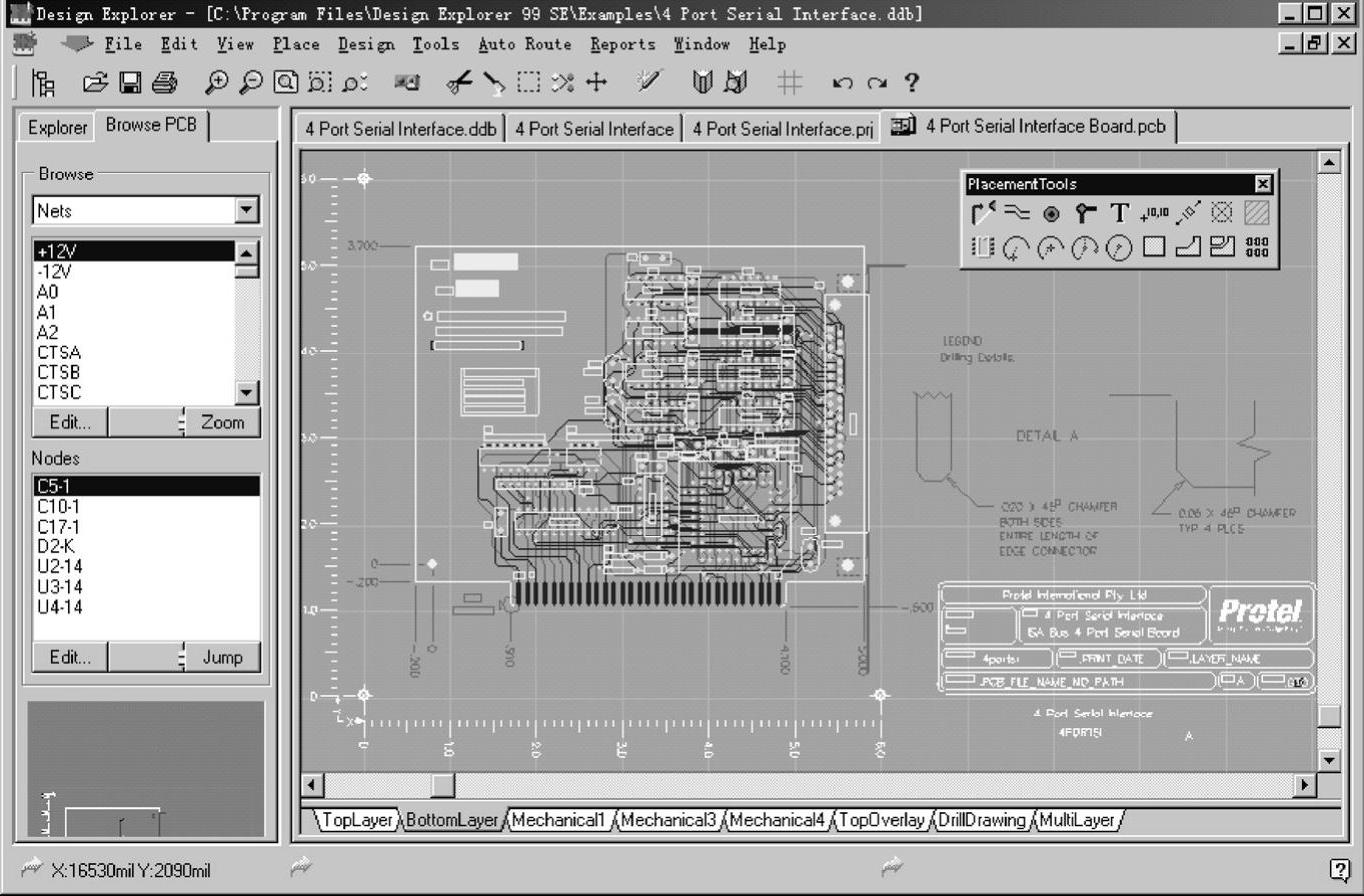
Task: Select node U3-14 in the Nodes list
Action: (x=60, y=587)
